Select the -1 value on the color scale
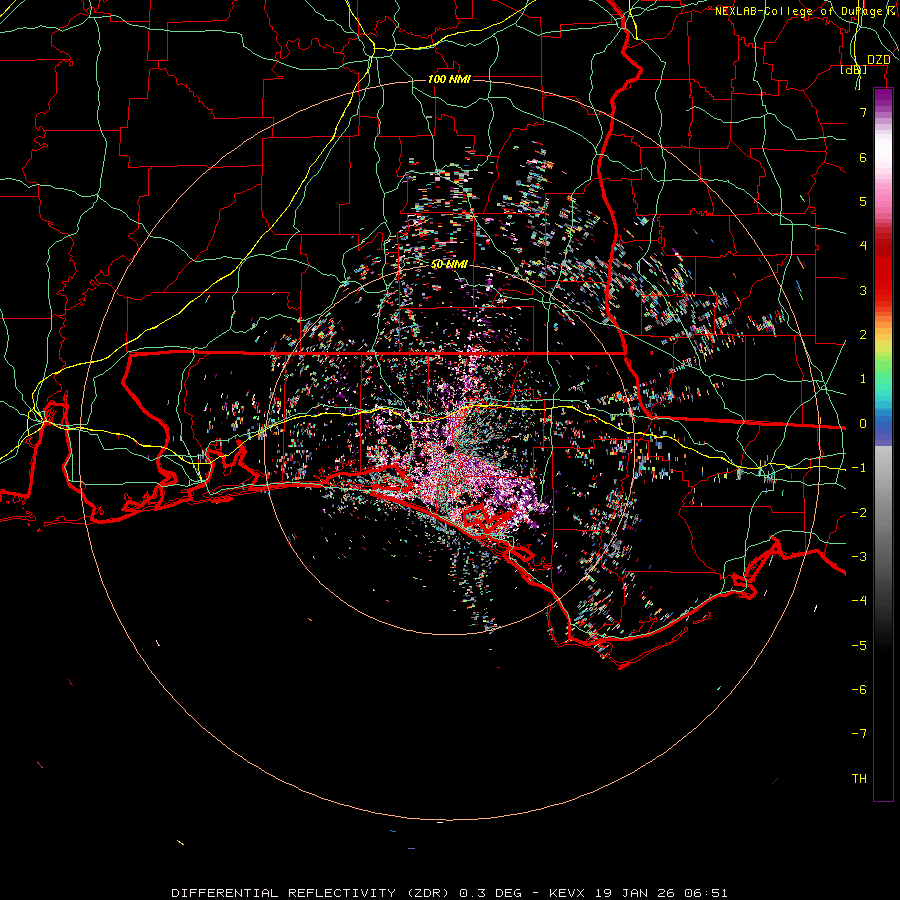Image resolution: width=900 pixels, height=900 pixels. click(x=859, y=468)
